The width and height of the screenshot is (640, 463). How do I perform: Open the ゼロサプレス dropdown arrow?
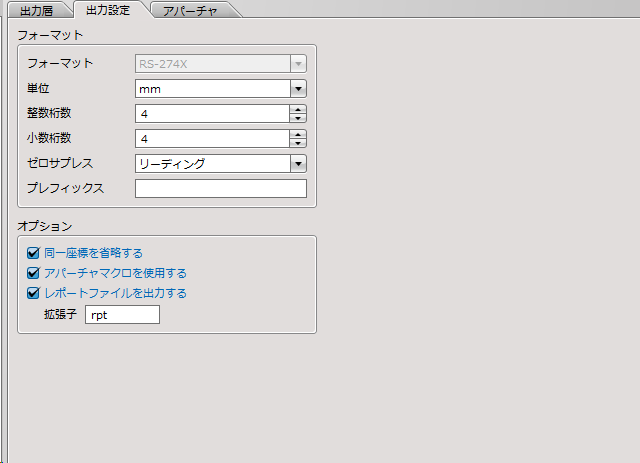(x=297, y=164)
